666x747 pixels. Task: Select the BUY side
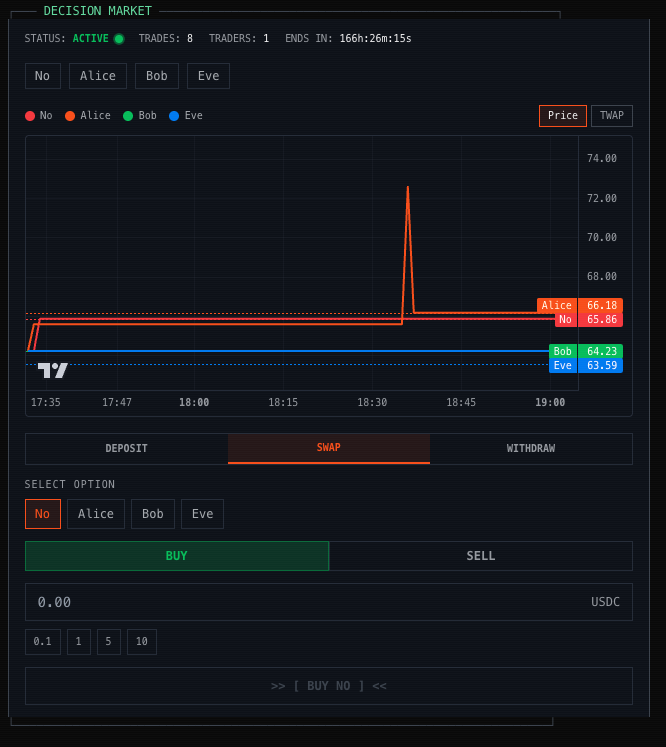(x=177, y=556)
